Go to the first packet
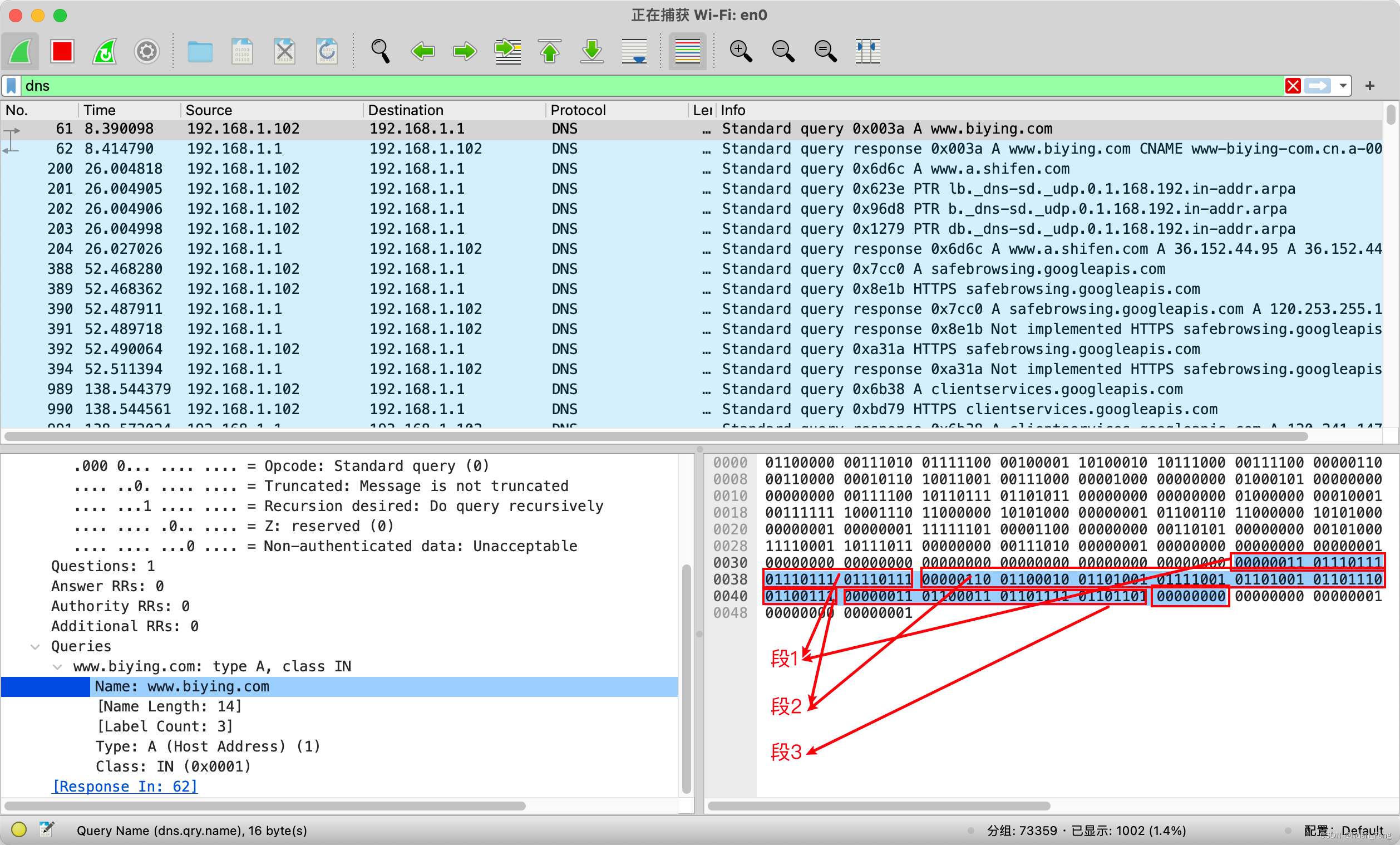 (549, 52)
